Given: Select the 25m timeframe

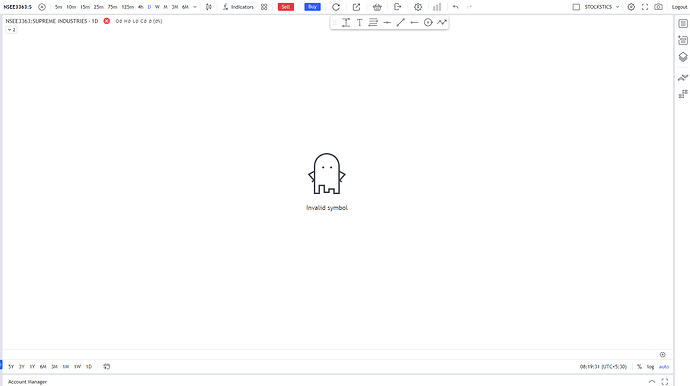Looking at the screenshot, I should [99, 7].
